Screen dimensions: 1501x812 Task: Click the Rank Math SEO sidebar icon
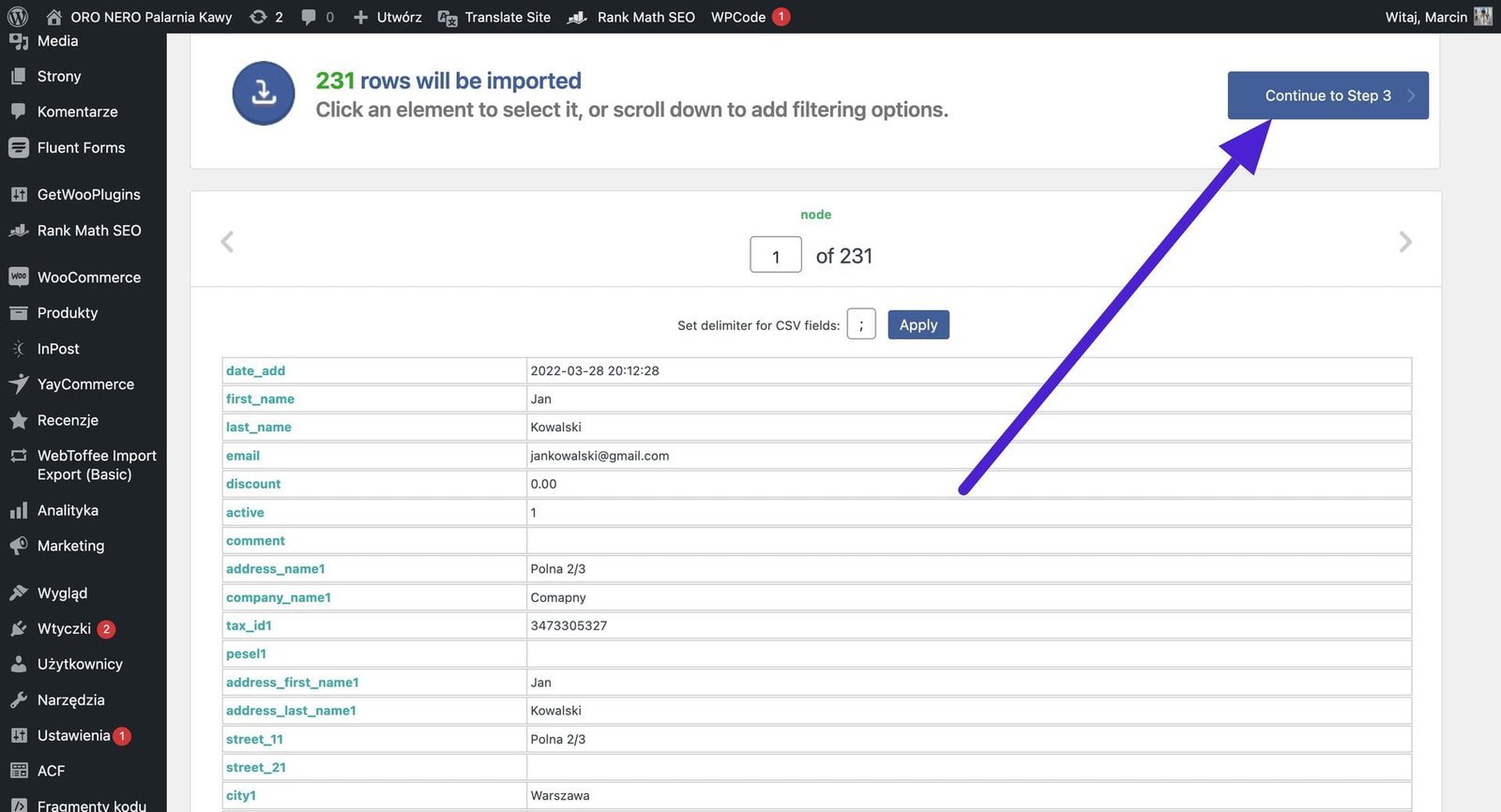click(x=18, y=231)
